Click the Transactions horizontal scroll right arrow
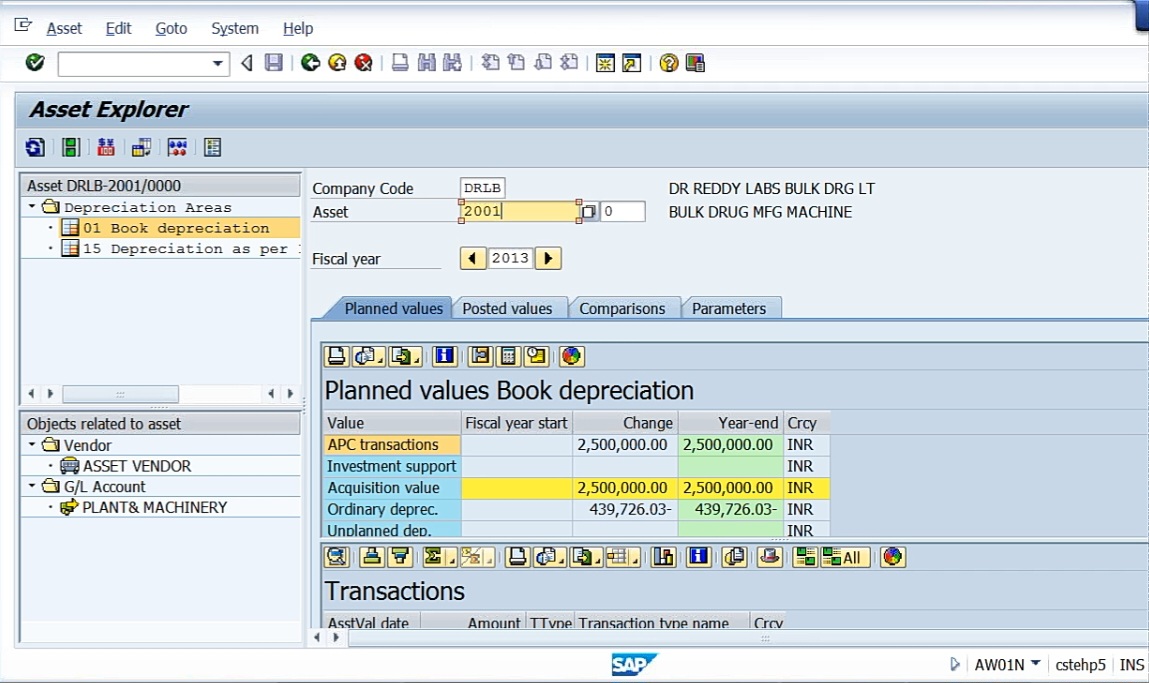1149x683 pixels. [336, 638]
